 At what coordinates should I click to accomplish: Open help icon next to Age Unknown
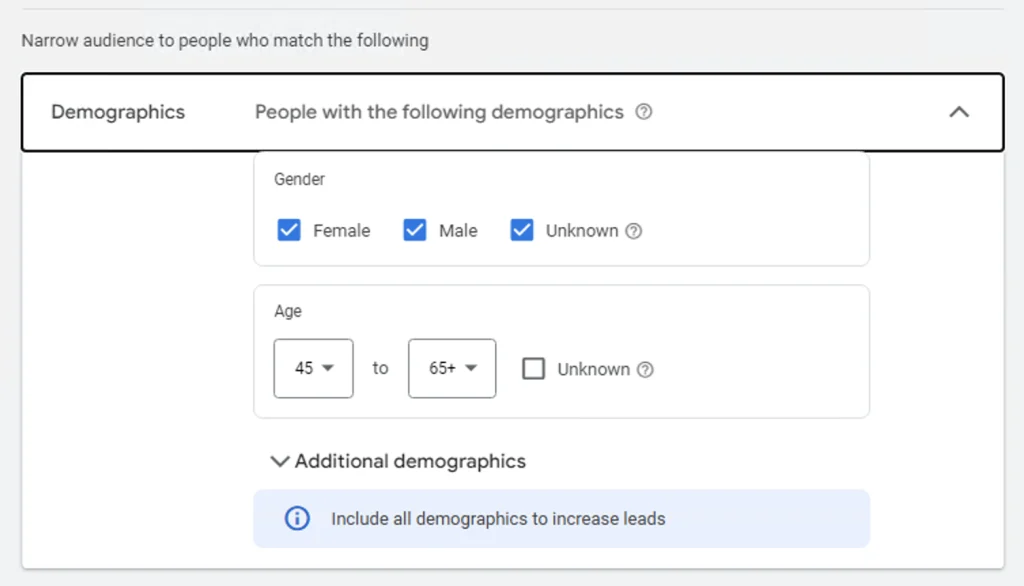pyautogui.click(x=645, y=370)
